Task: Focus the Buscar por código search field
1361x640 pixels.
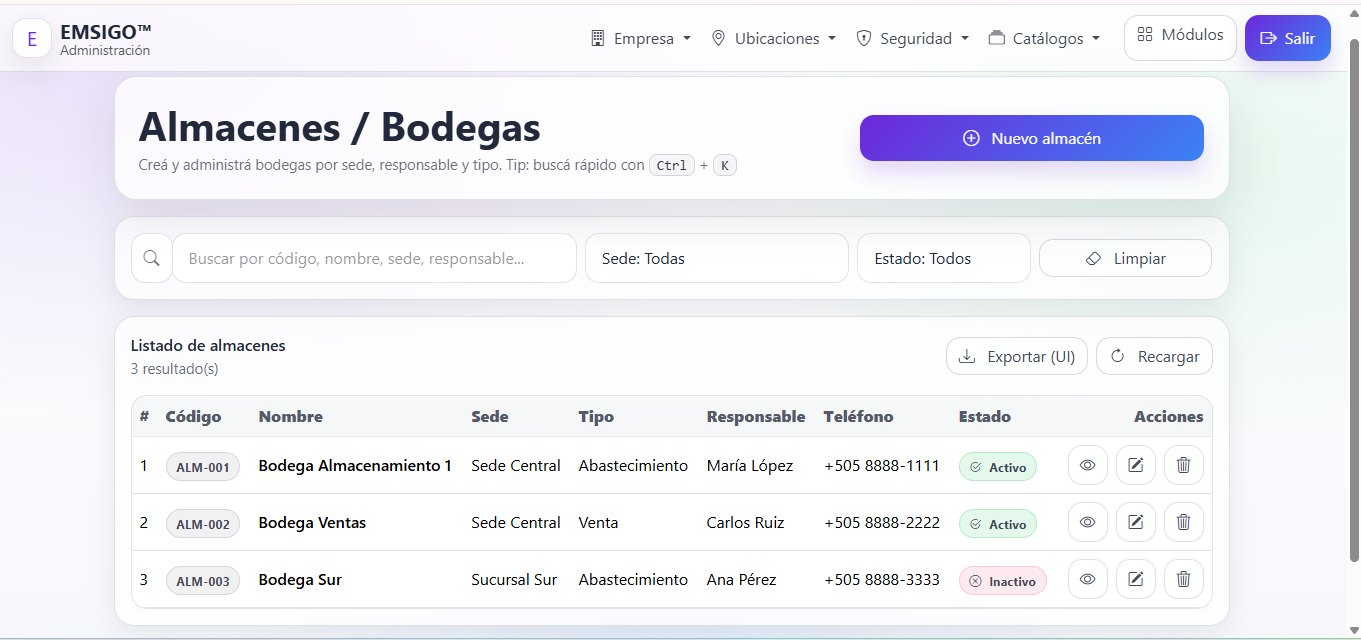Action: [375, 258]
